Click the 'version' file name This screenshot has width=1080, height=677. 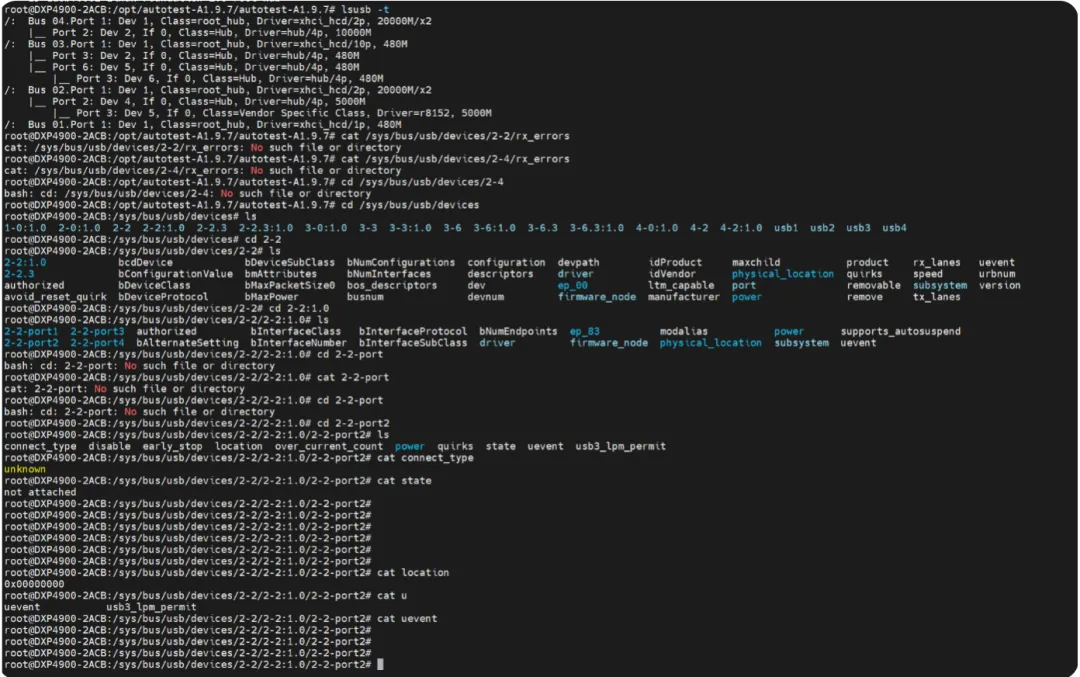[999, 285]
